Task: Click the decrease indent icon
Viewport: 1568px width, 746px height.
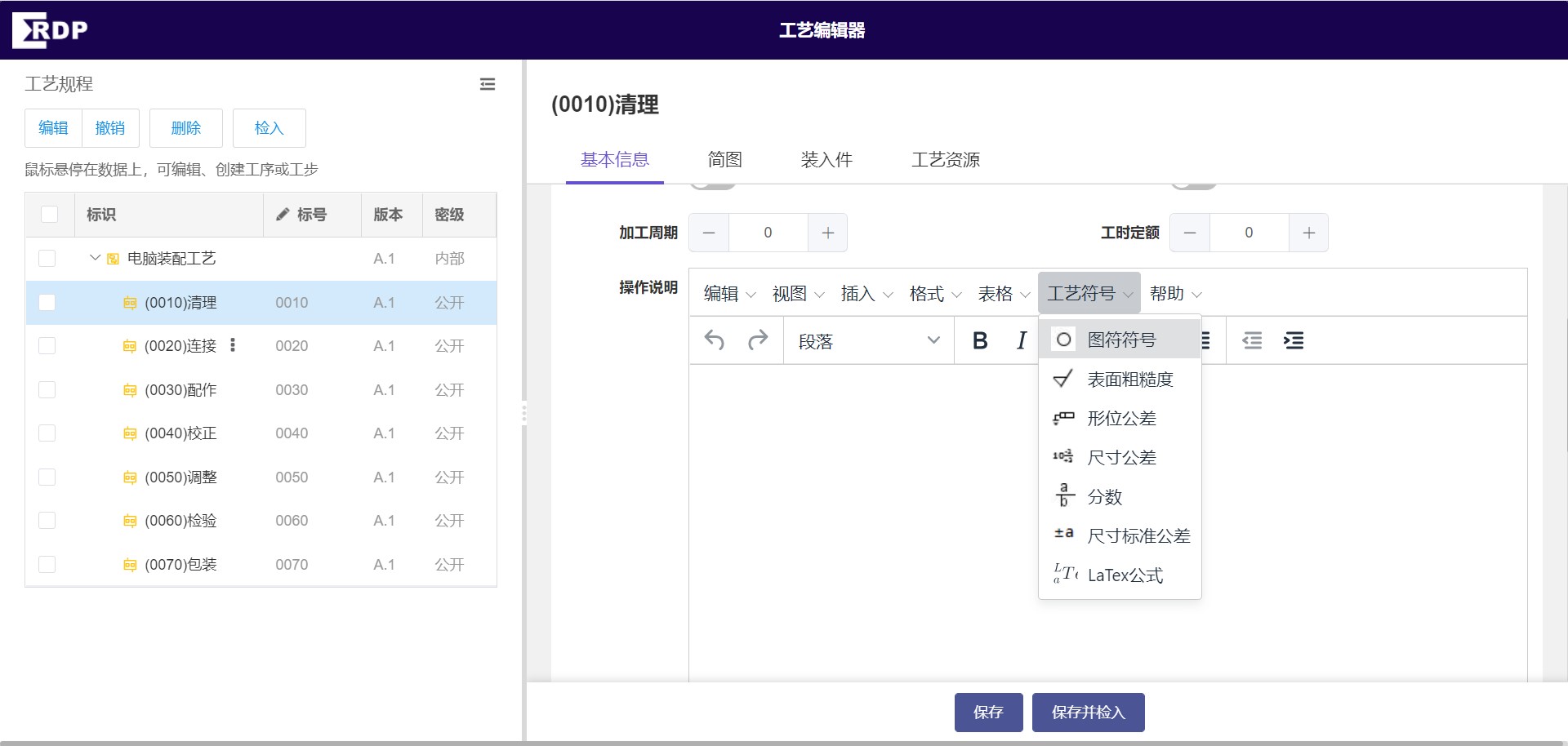Action: (x=1253, y=340)
